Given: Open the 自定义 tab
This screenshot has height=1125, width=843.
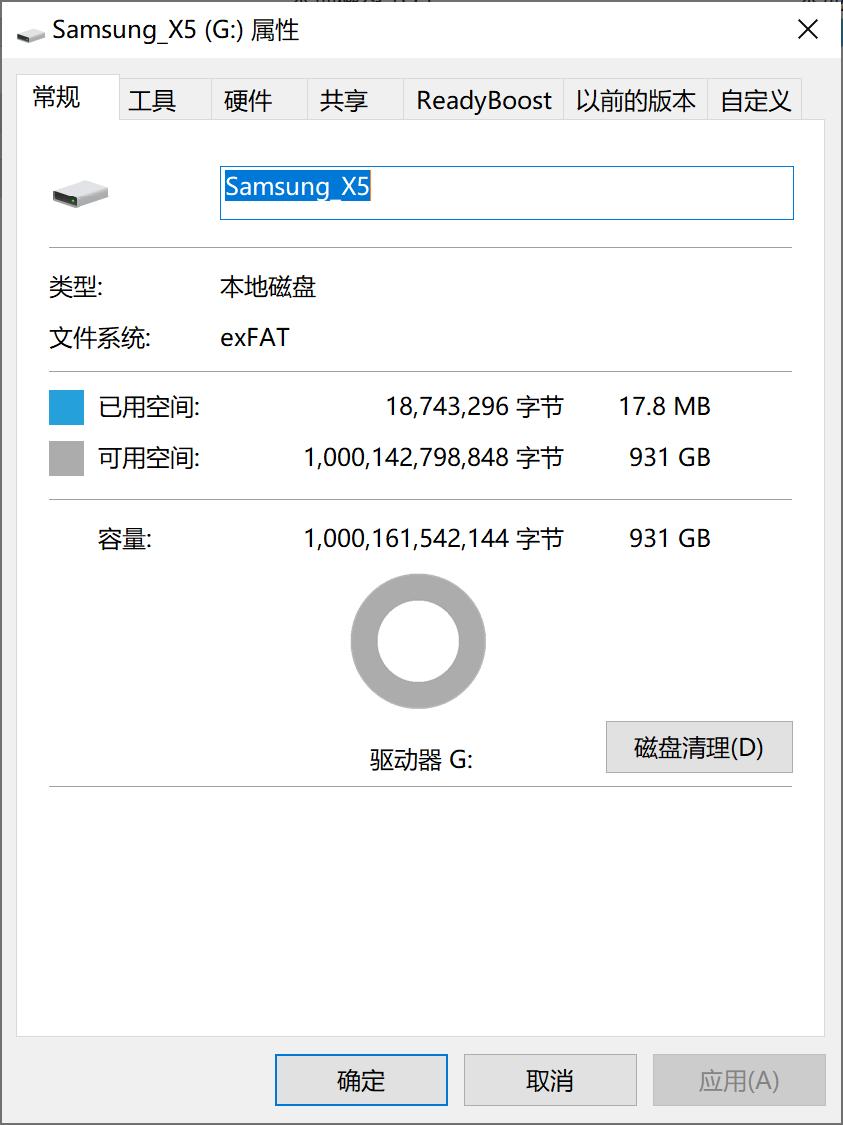Looking at the screenshot, I should tap(755, 99).
